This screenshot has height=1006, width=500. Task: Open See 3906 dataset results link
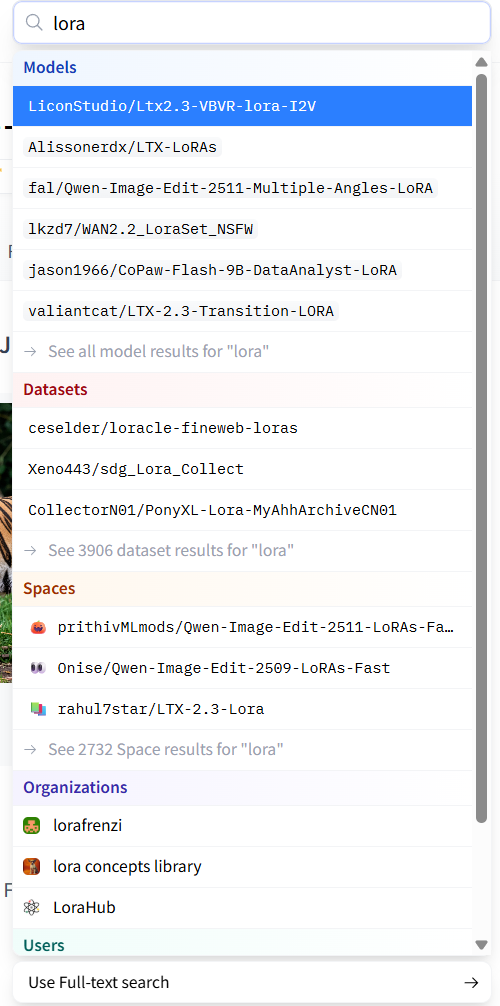243,550
